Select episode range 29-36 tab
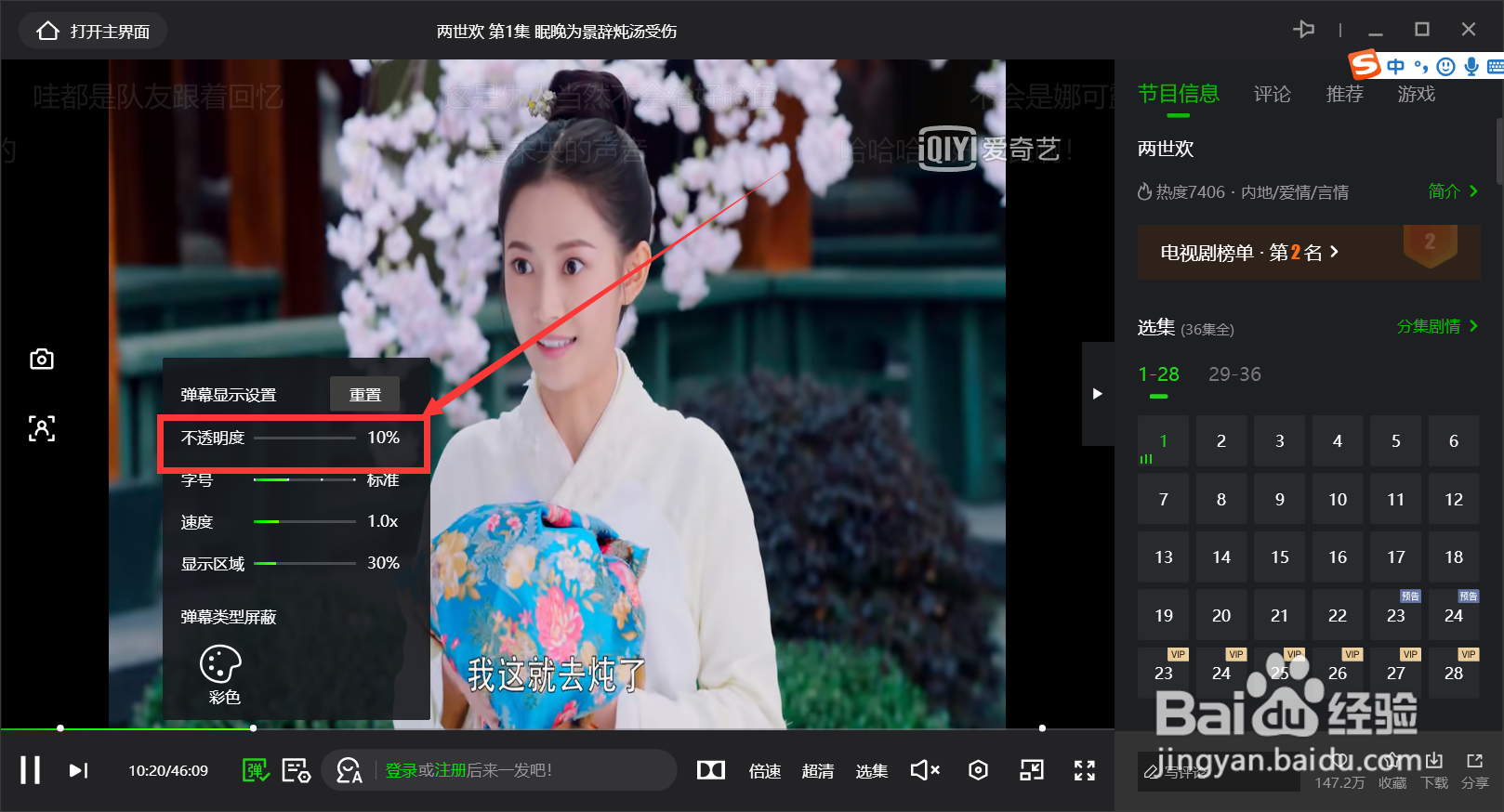The width and height of the screenshot is (1504, 812). click(1234, 374)
